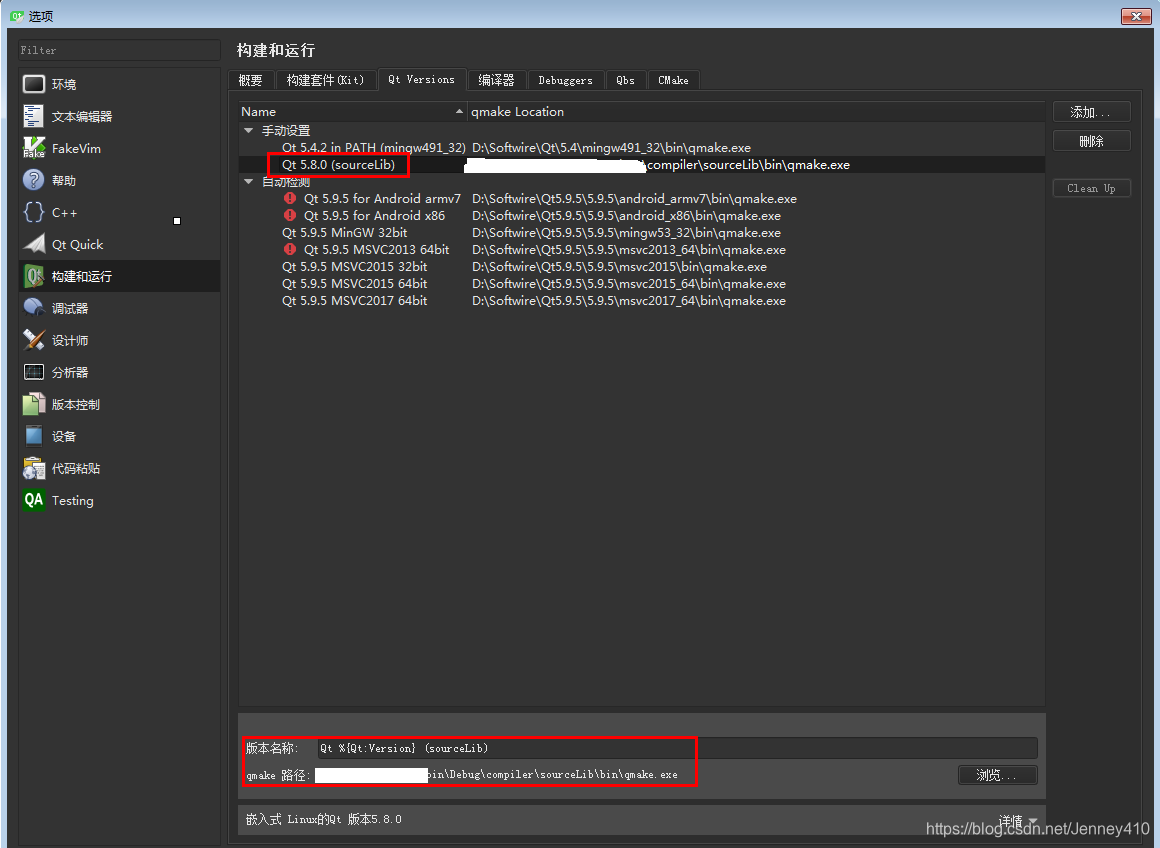Image resolution: width=1160 pixels, height=848 pixels.
Task: Open the Debuggers tab
Action: click(565, 80)
